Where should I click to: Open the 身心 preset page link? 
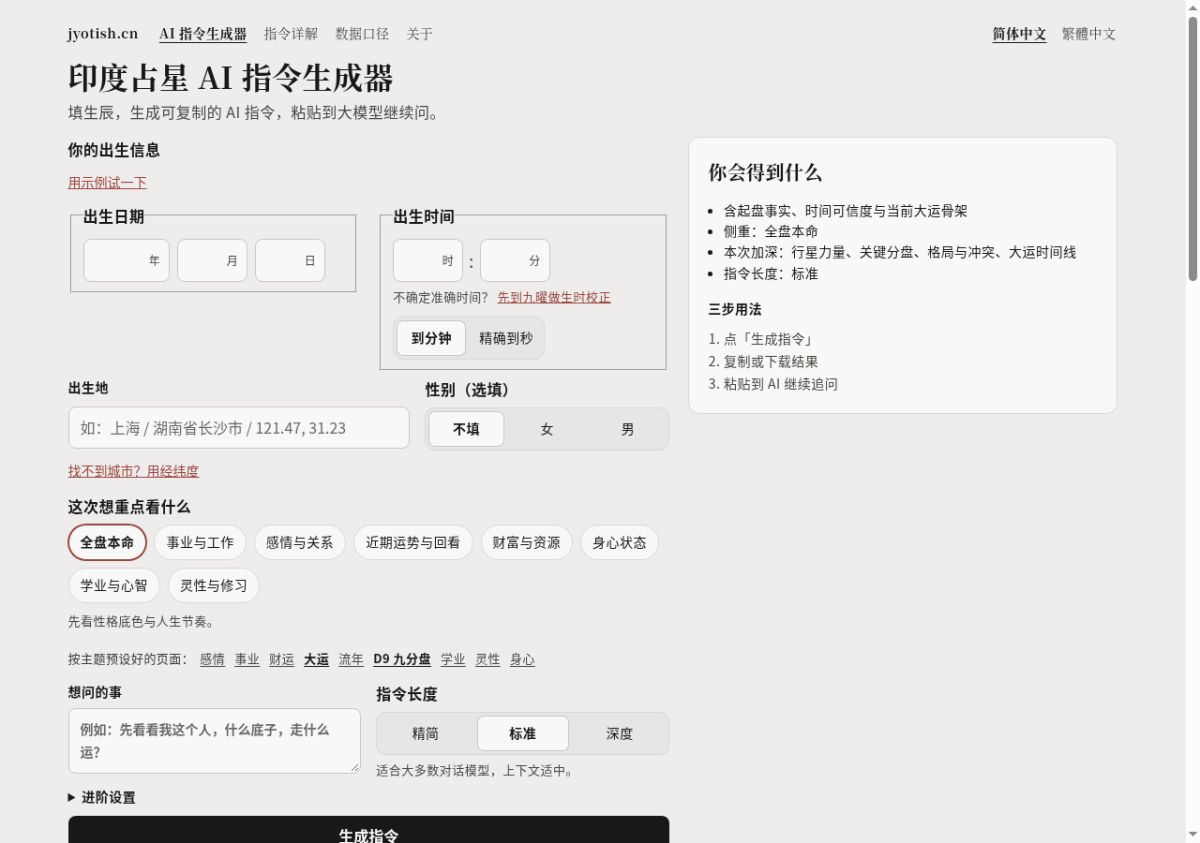[x=522, y=660]
